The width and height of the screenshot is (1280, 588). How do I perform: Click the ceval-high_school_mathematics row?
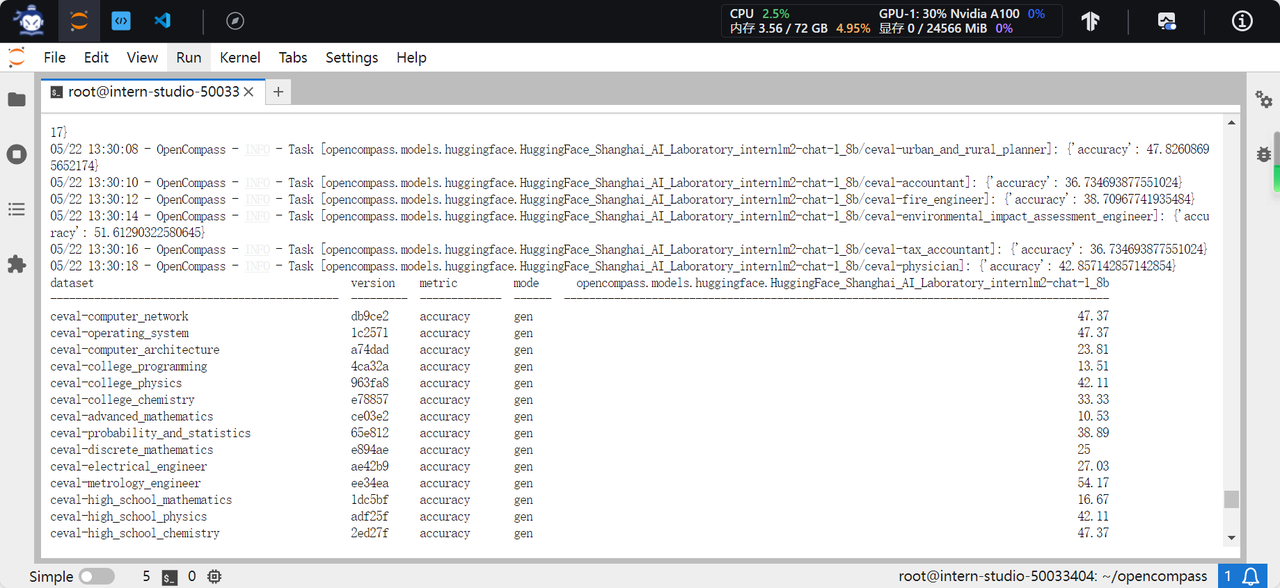[x=579, y=500]
